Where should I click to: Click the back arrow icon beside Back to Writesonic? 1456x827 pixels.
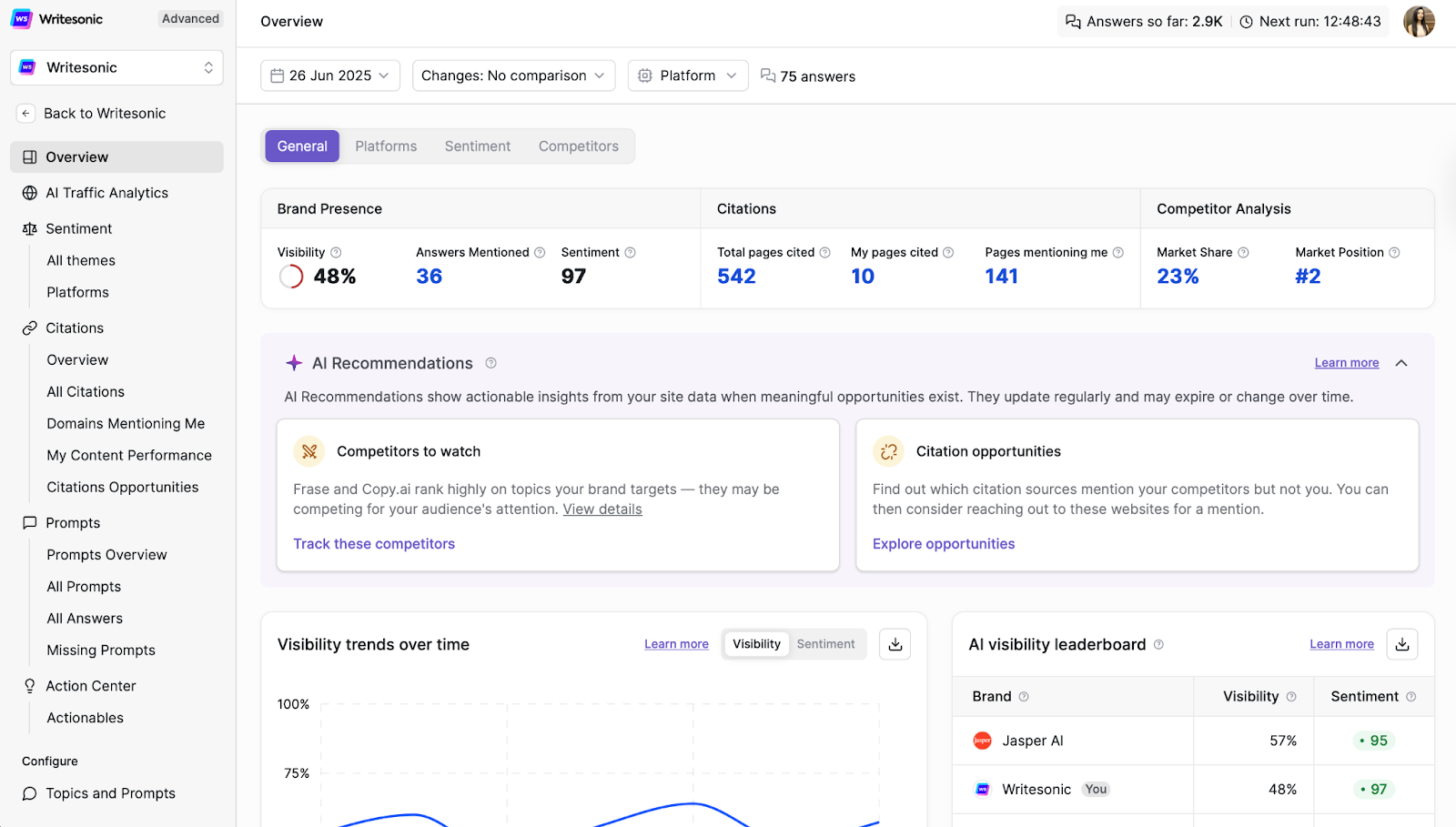click(x=26, y=114)
